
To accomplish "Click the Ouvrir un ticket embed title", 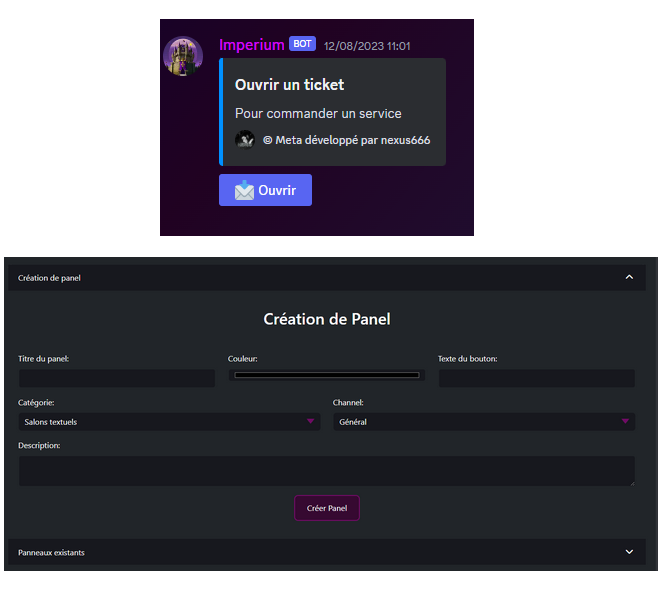I will click(290, 85).
